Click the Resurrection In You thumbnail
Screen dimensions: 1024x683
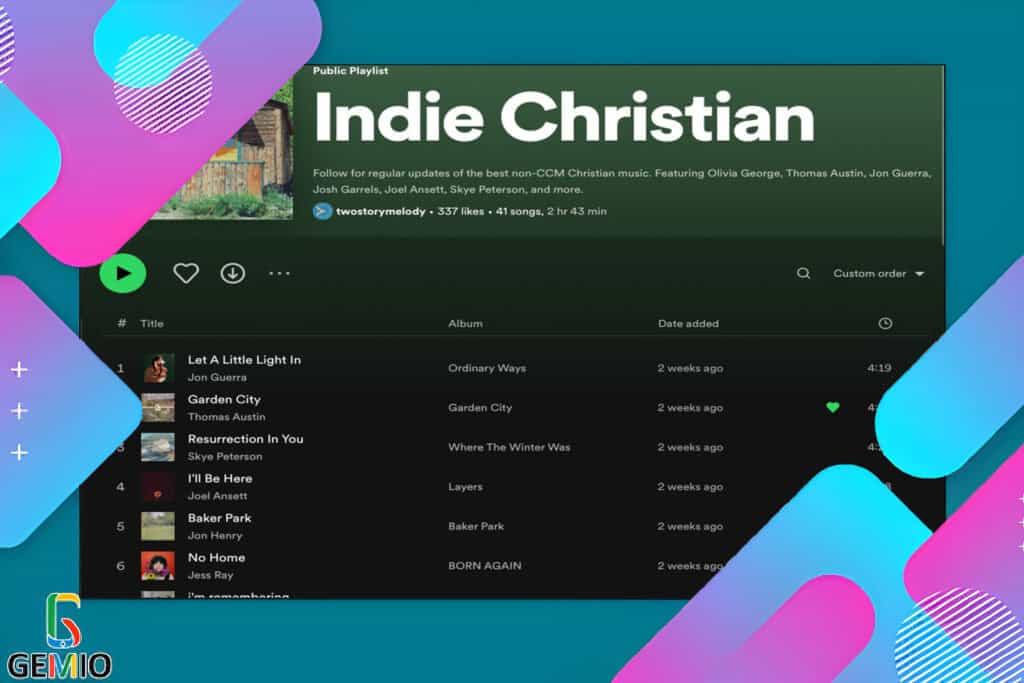click(x=158, y=447)
